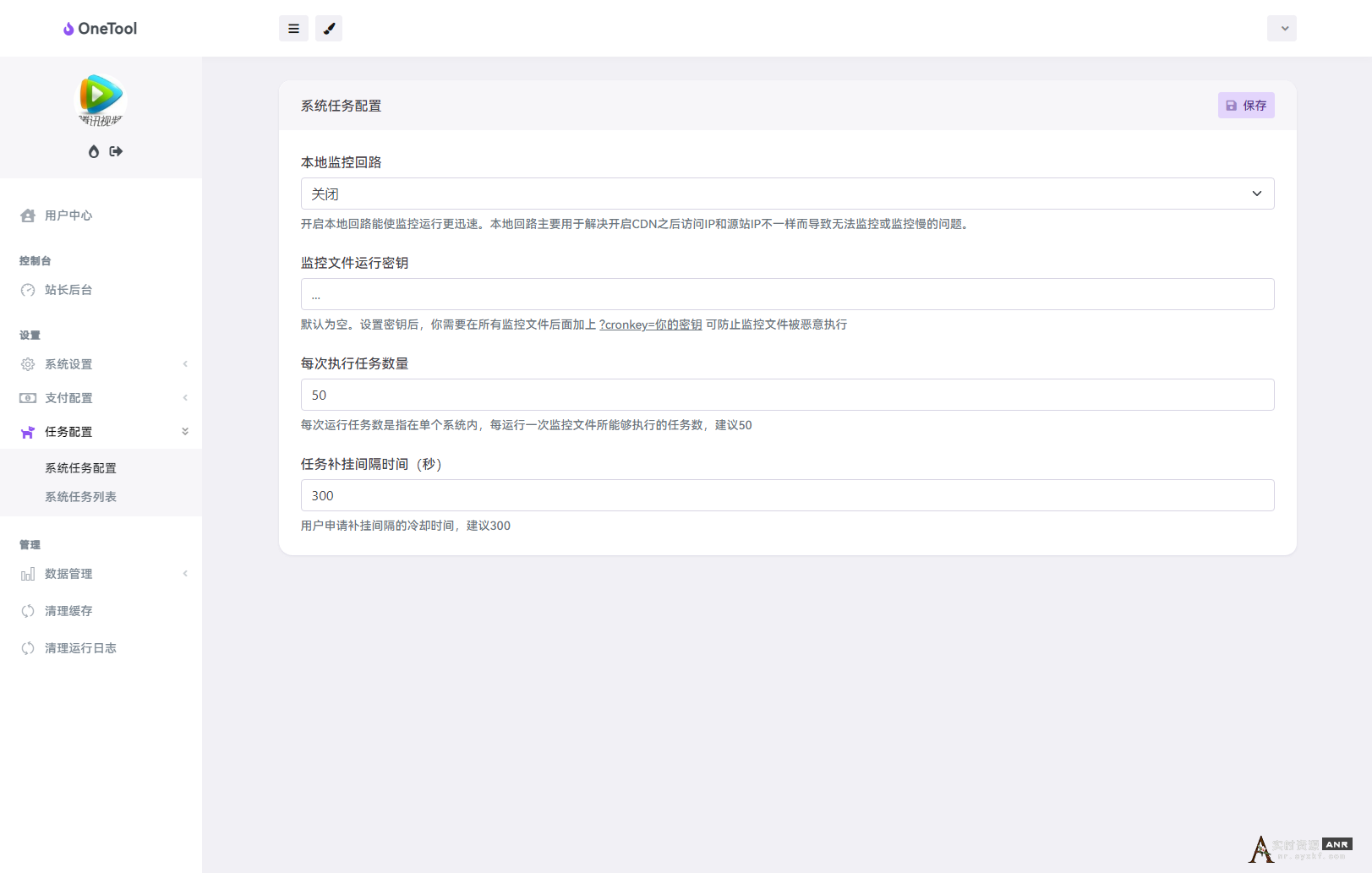Open the theme brush icon button
This screenshot has width=1372, height=873.
[x=329, y=28]
